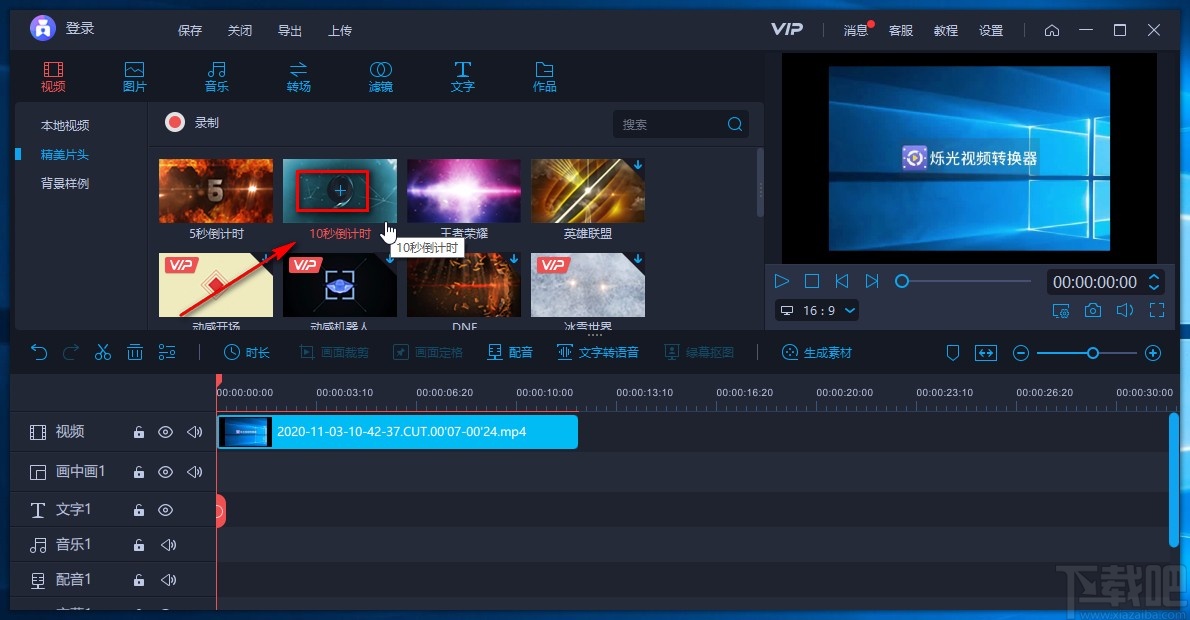The width and height of the screenshot is (1190, 620).
Task: Open the 滤镜 tab
Action: [380, 76]
